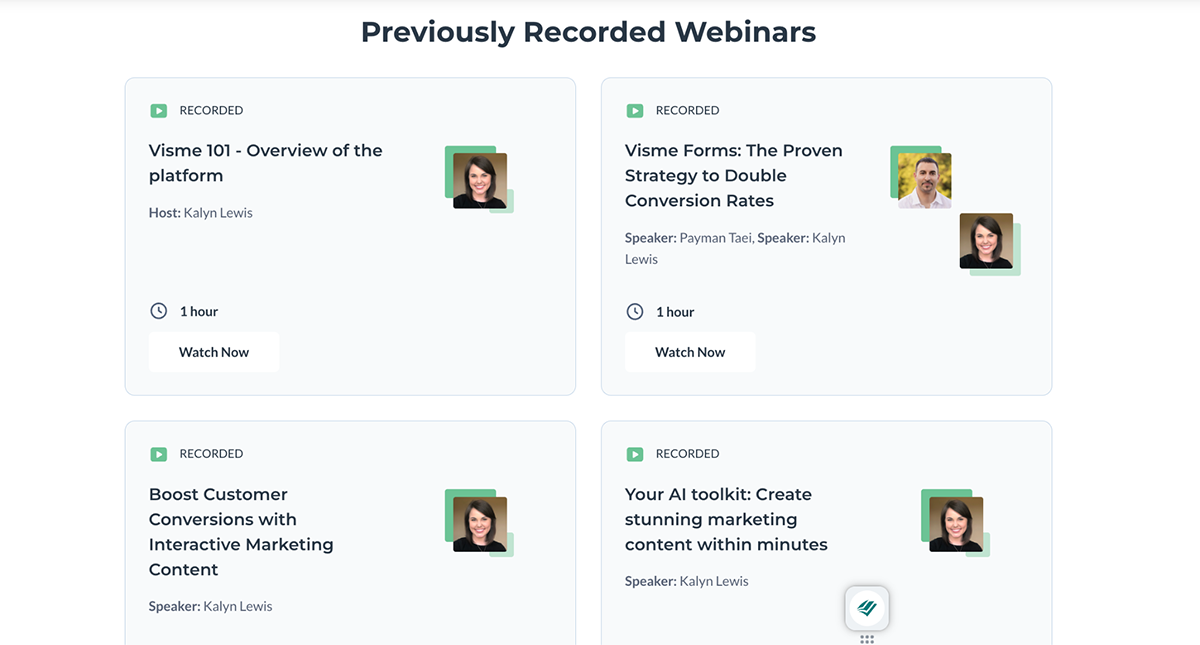Click the RECORDED icon on Boost Customer Conversions card
Viewport: 1200px width, 645px height.
159,453
